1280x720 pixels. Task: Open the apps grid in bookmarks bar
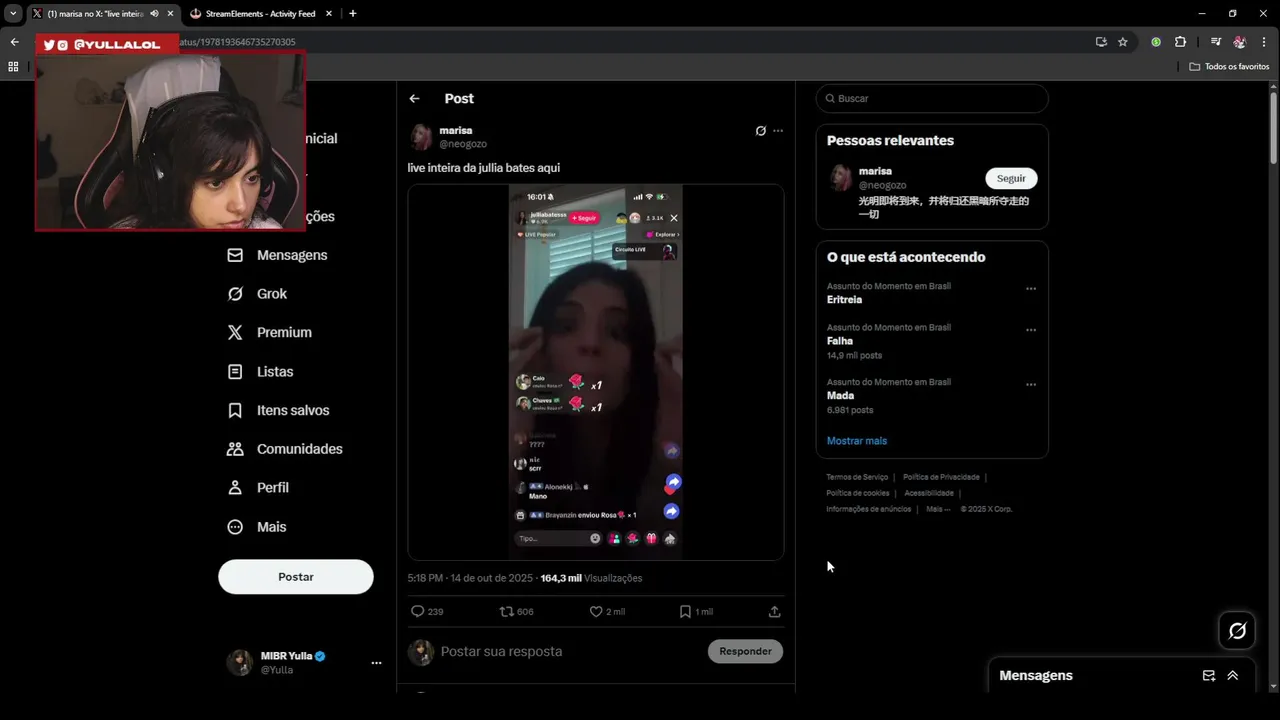click(13, 66)
